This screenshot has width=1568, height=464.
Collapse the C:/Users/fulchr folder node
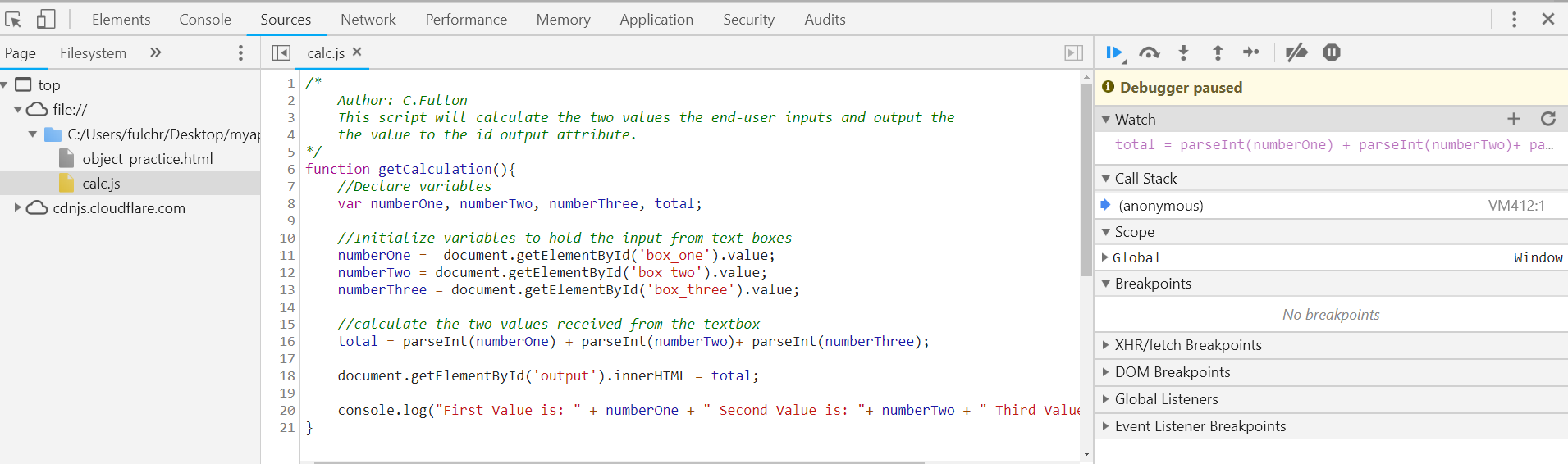(x=33, y=134)
